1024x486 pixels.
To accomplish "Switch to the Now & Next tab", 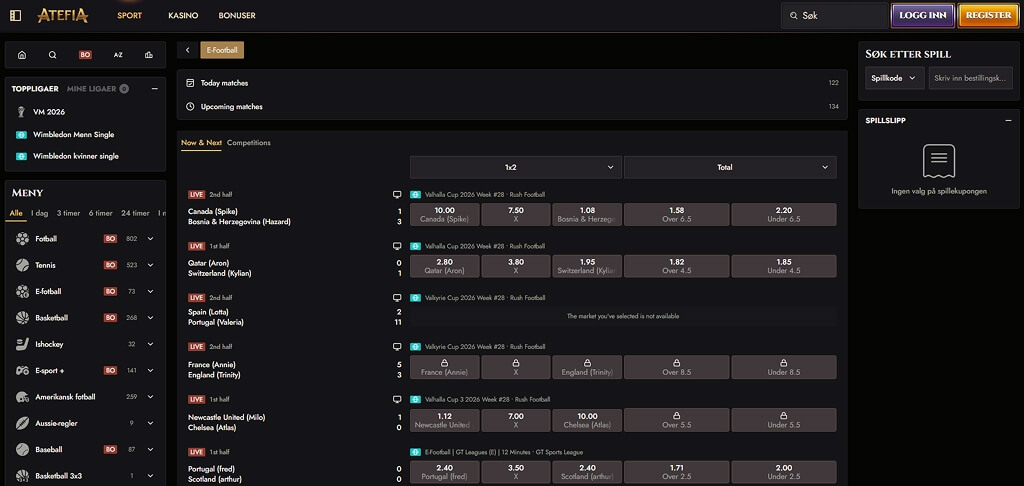I will (x=201, y=142).
